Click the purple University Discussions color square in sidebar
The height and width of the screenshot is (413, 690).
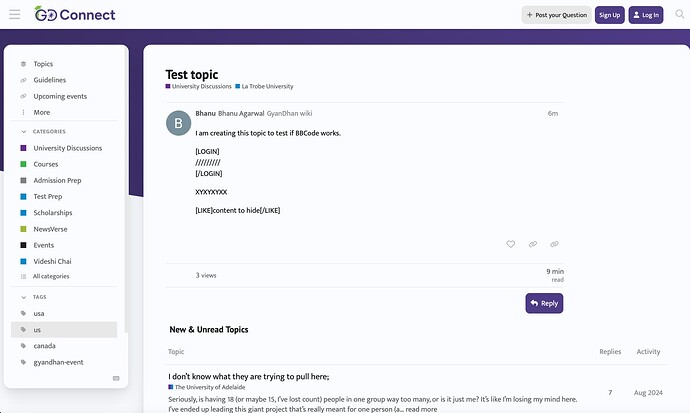[x=23, y=148]
